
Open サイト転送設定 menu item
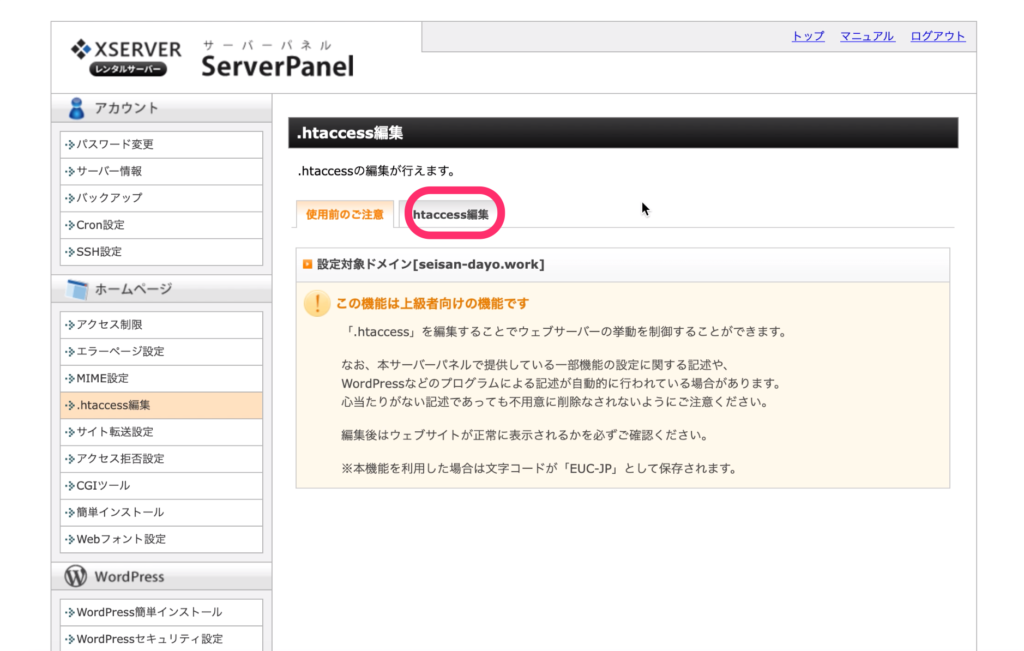point(115,432)
